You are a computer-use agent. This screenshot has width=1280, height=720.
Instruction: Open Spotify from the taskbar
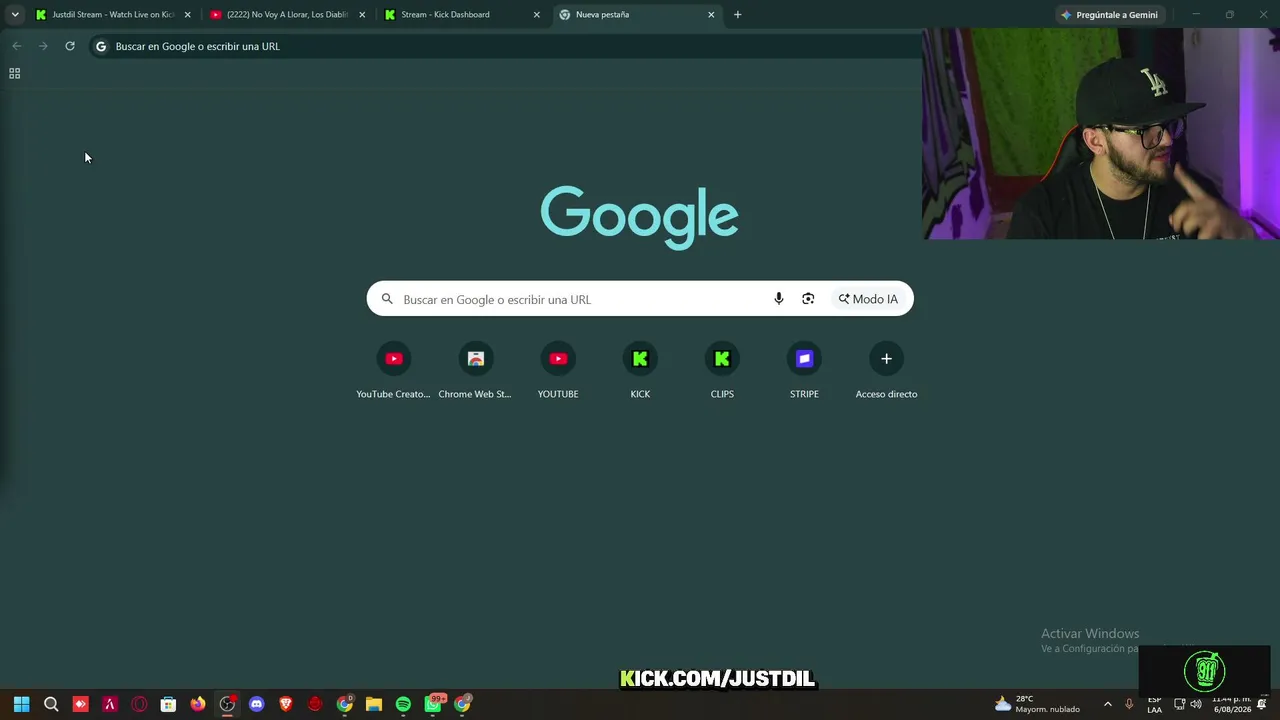click(403, 704)
